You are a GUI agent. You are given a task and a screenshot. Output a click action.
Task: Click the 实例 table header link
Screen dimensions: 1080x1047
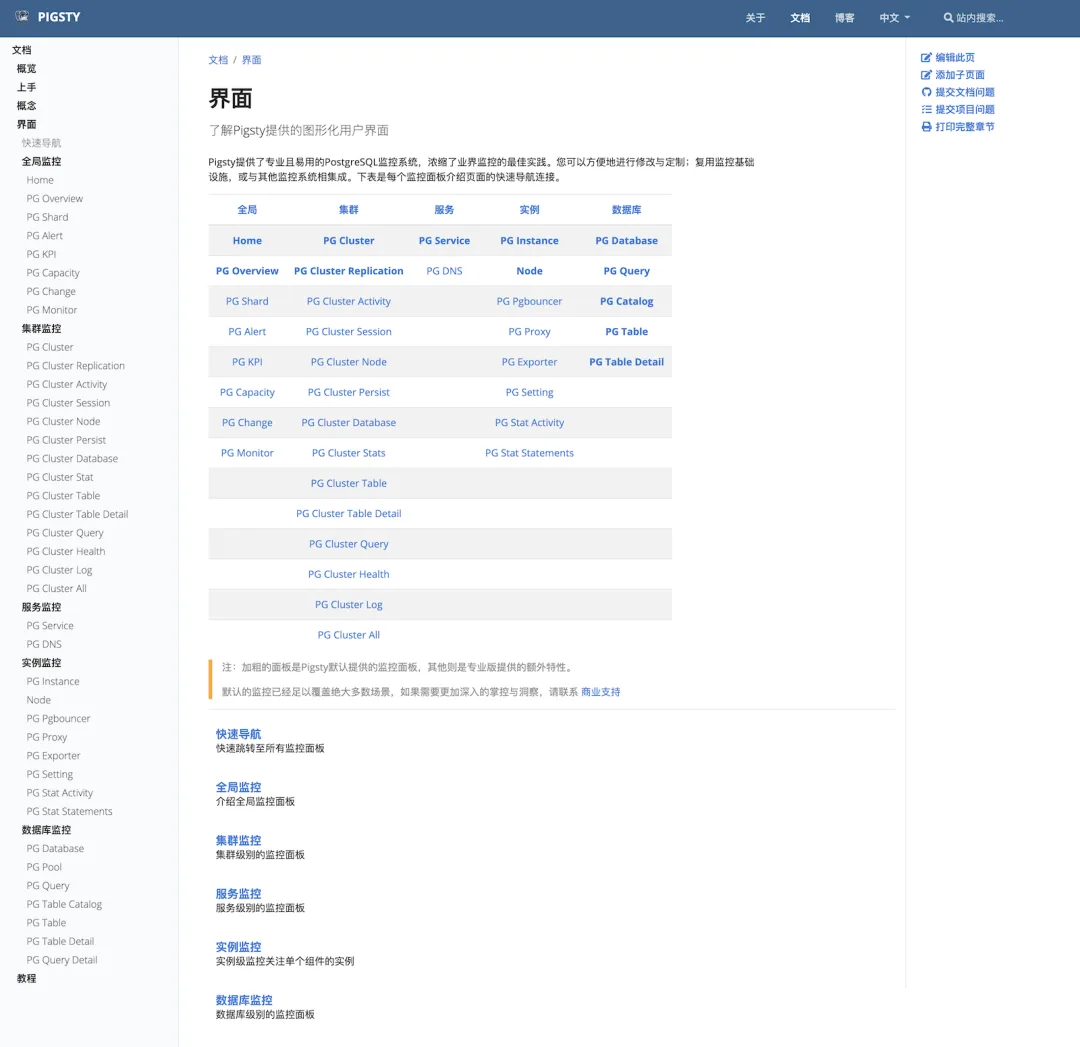[530, 210]
